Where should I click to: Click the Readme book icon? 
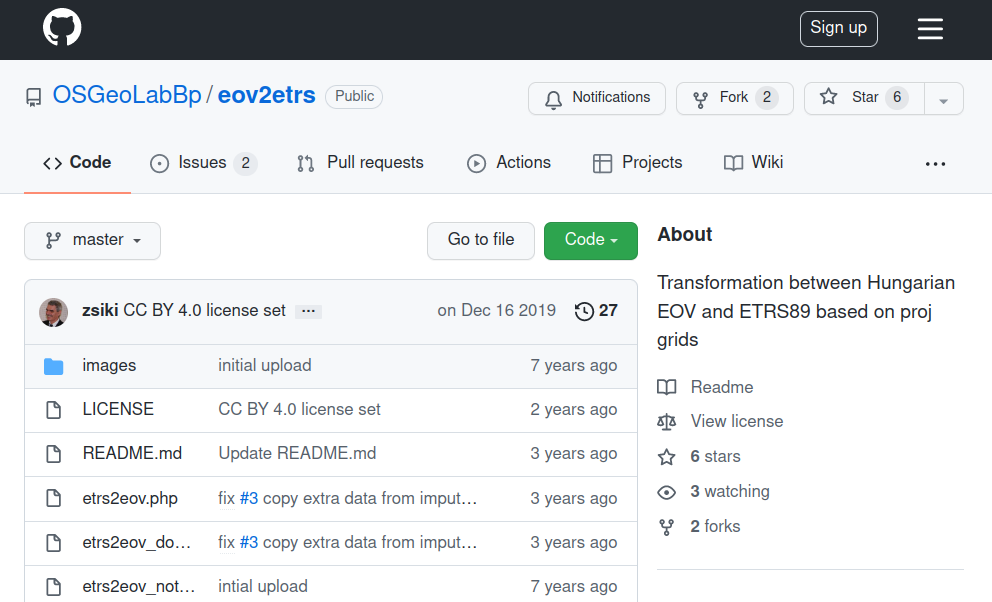pyautogui.click(x=667, y=387)
